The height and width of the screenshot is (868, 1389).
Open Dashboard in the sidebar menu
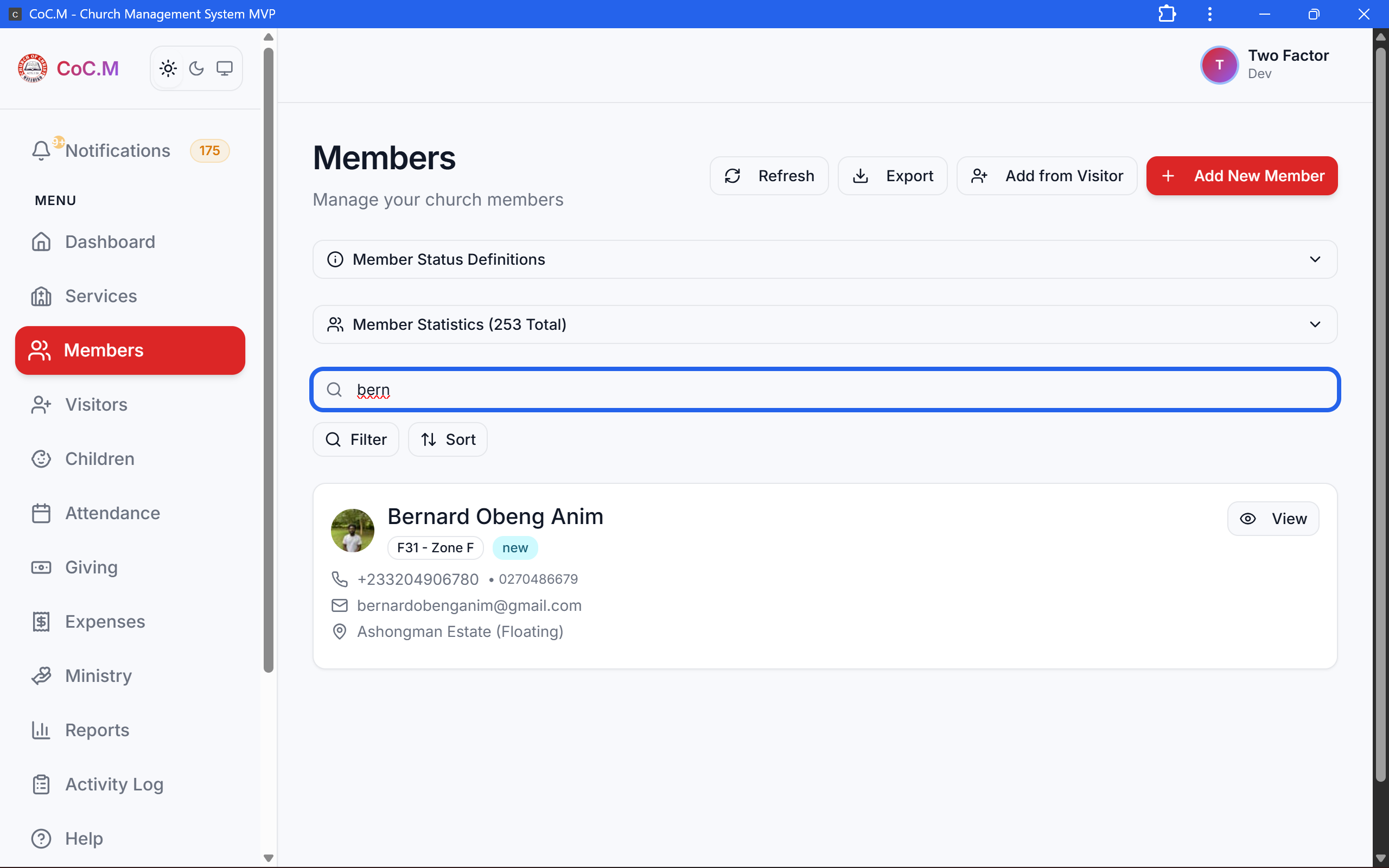[x=130, y=242]
